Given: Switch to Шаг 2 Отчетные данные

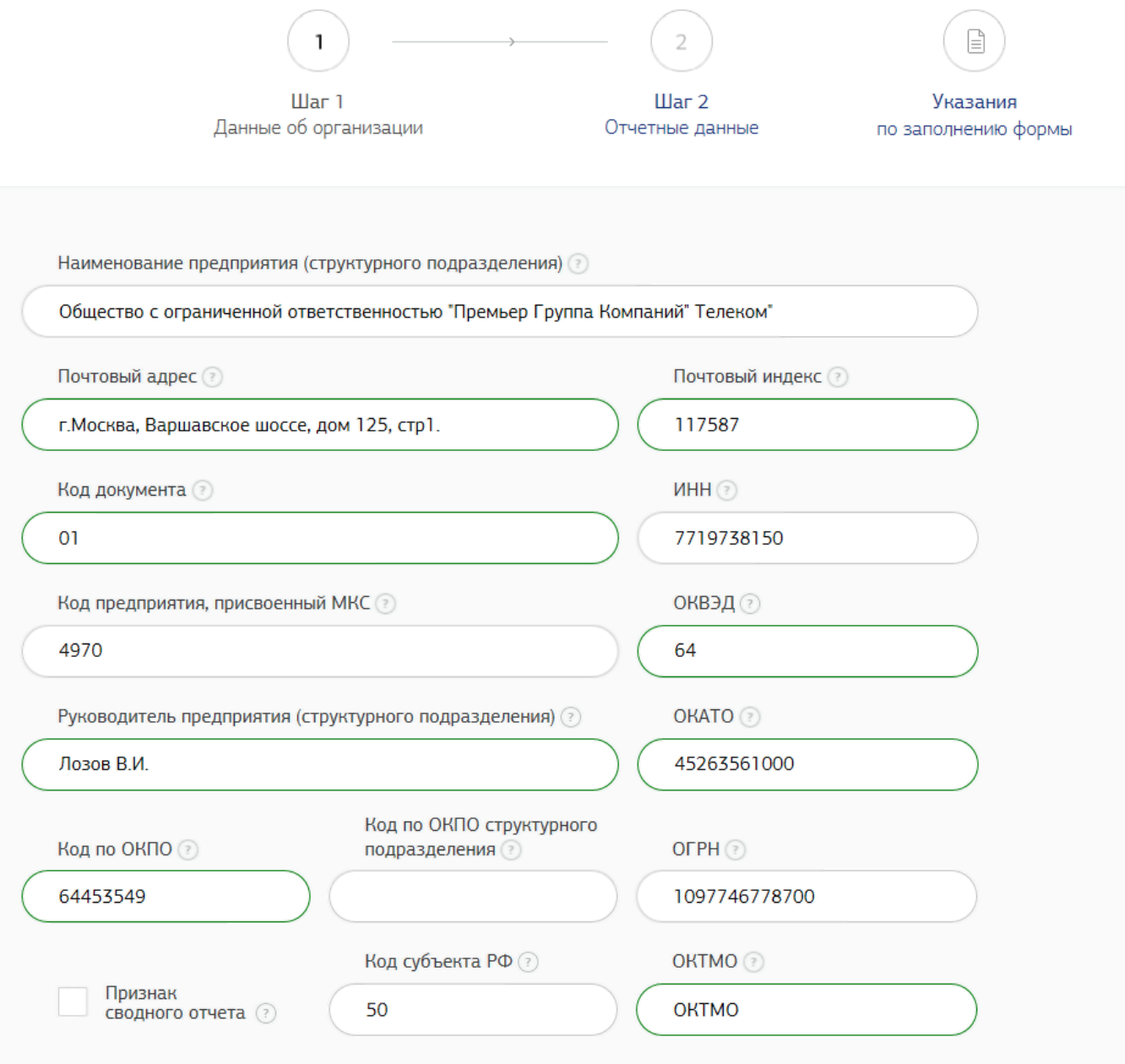Looking at the screenshot, I should click(681, 114).
